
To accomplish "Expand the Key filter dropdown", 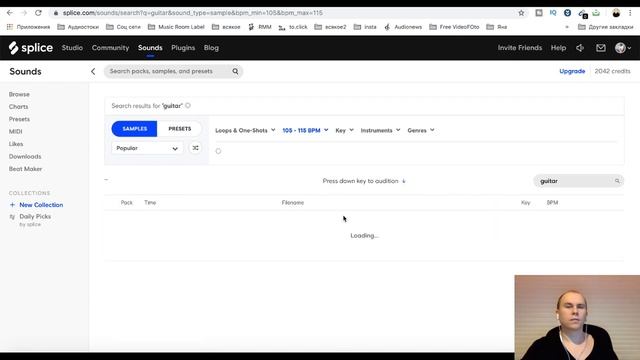I will (x=344, y=131).
